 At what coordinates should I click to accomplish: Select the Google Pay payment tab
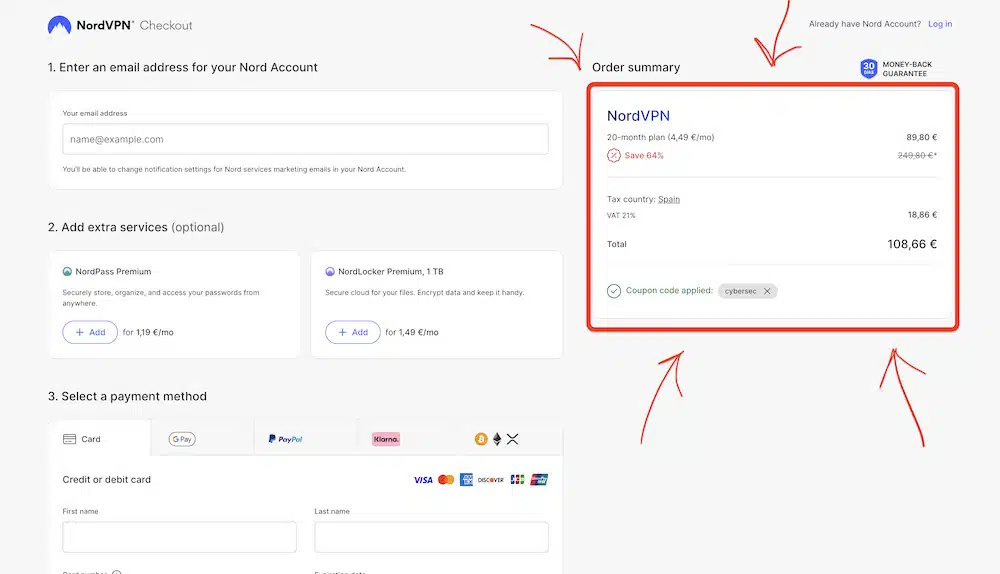(203, 439)
